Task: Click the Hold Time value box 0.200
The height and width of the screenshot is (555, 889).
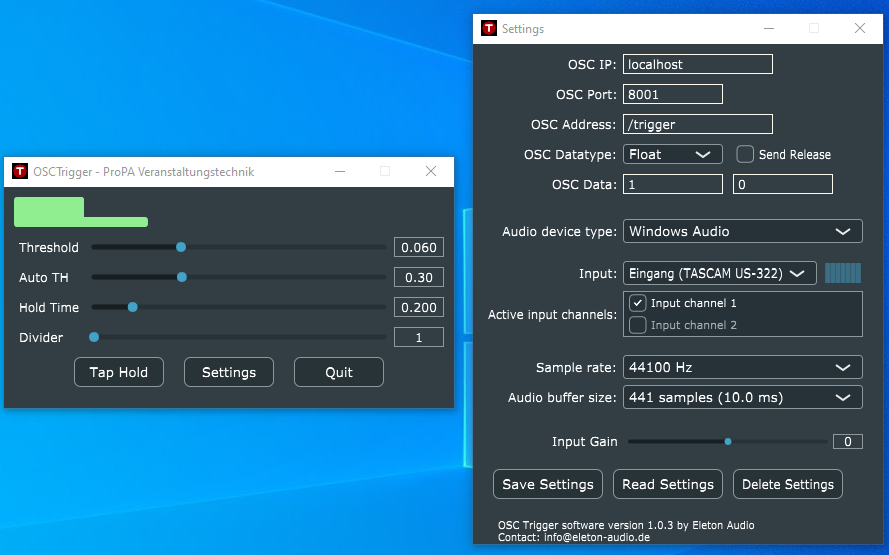Action: pos(418,307)
